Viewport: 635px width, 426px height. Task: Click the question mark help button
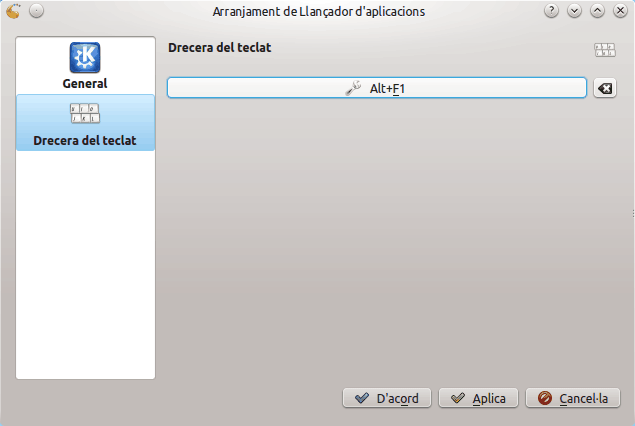tap(551, 11)
